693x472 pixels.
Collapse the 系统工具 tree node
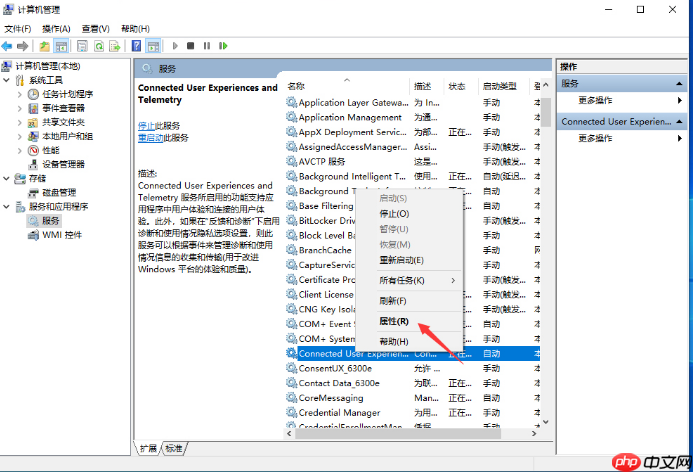pyautogui.click(x=6, y=80)
